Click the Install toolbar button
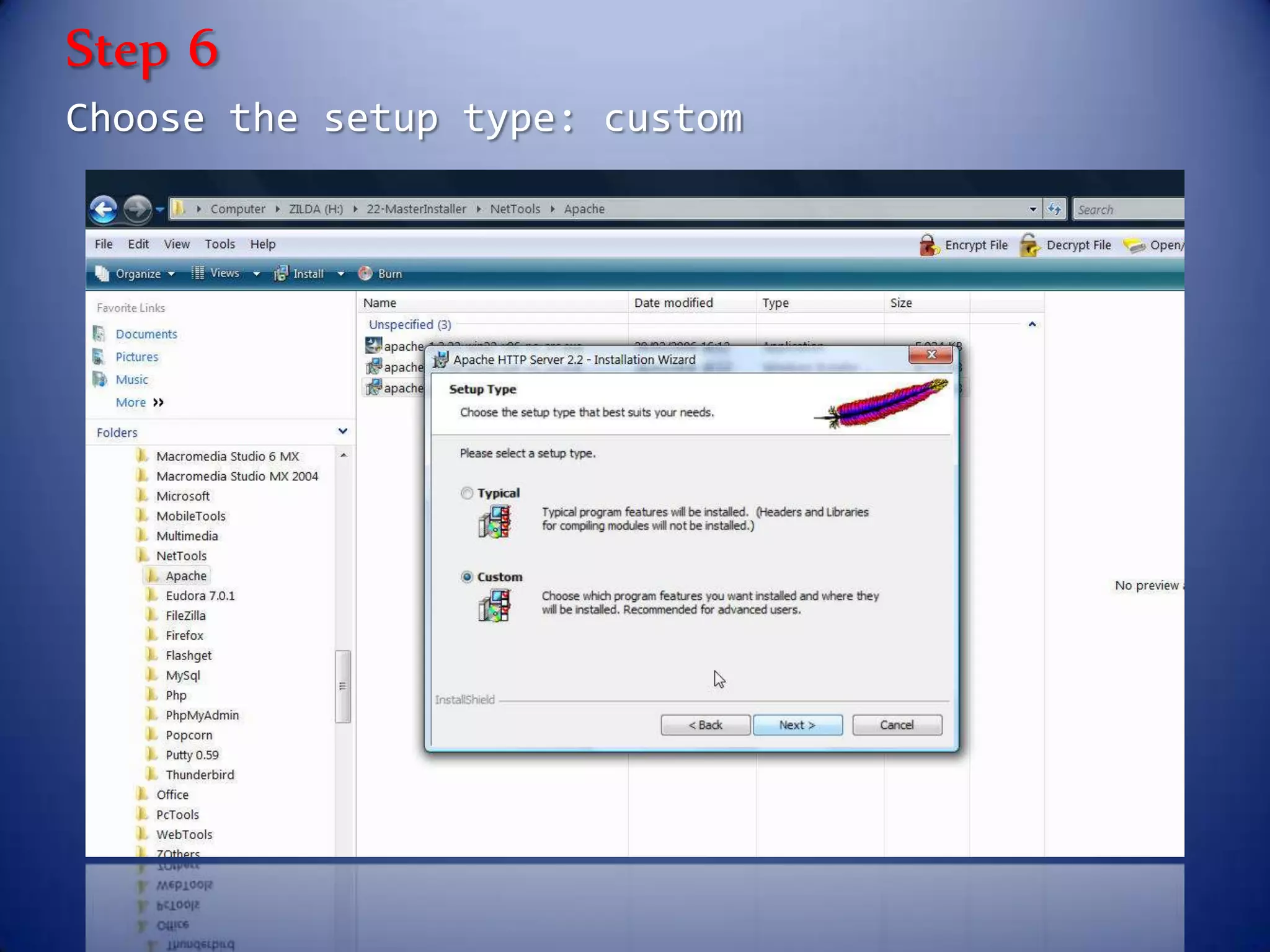Image resolution: width=1270 pixels, height=952 pixels. [x=300, y=273]
